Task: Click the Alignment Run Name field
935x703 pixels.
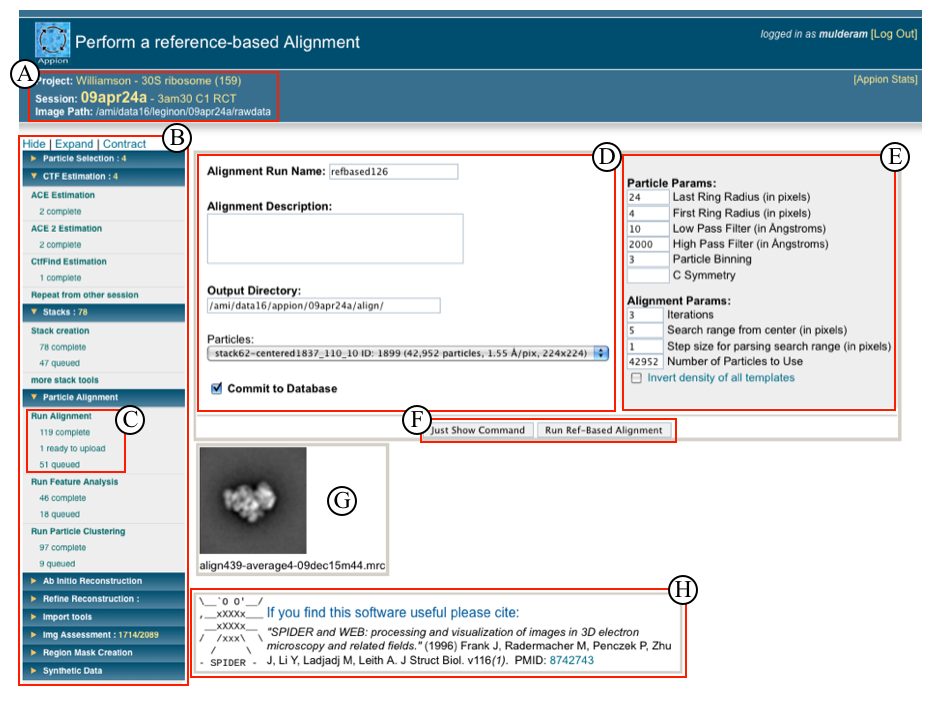Action: pos(393,172)
